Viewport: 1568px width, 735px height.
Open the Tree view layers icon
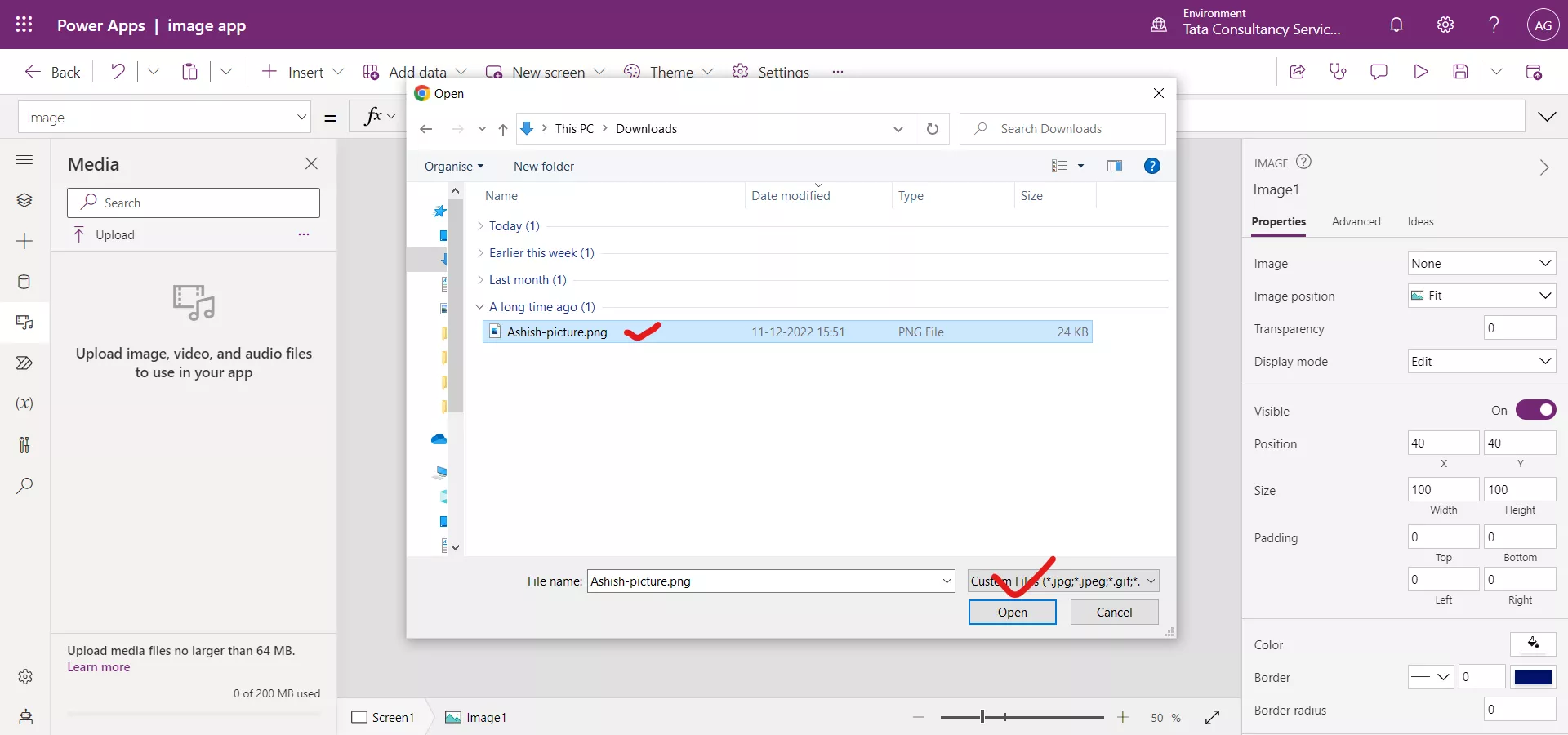(x=24, y=200)
